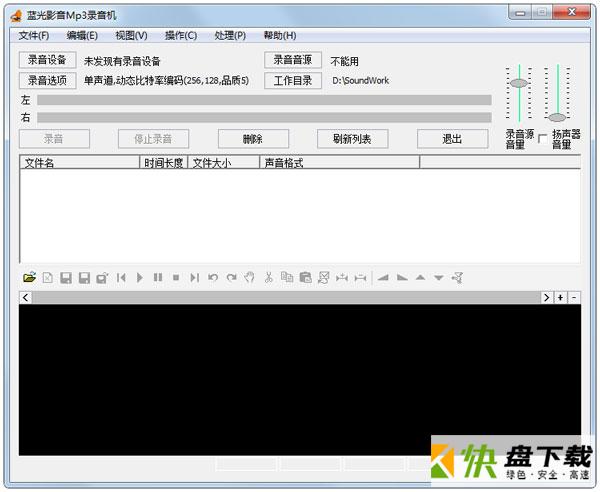Open the 文件(F) menu
Viewport: 600px width, 492px height.
tap(34, 36)
